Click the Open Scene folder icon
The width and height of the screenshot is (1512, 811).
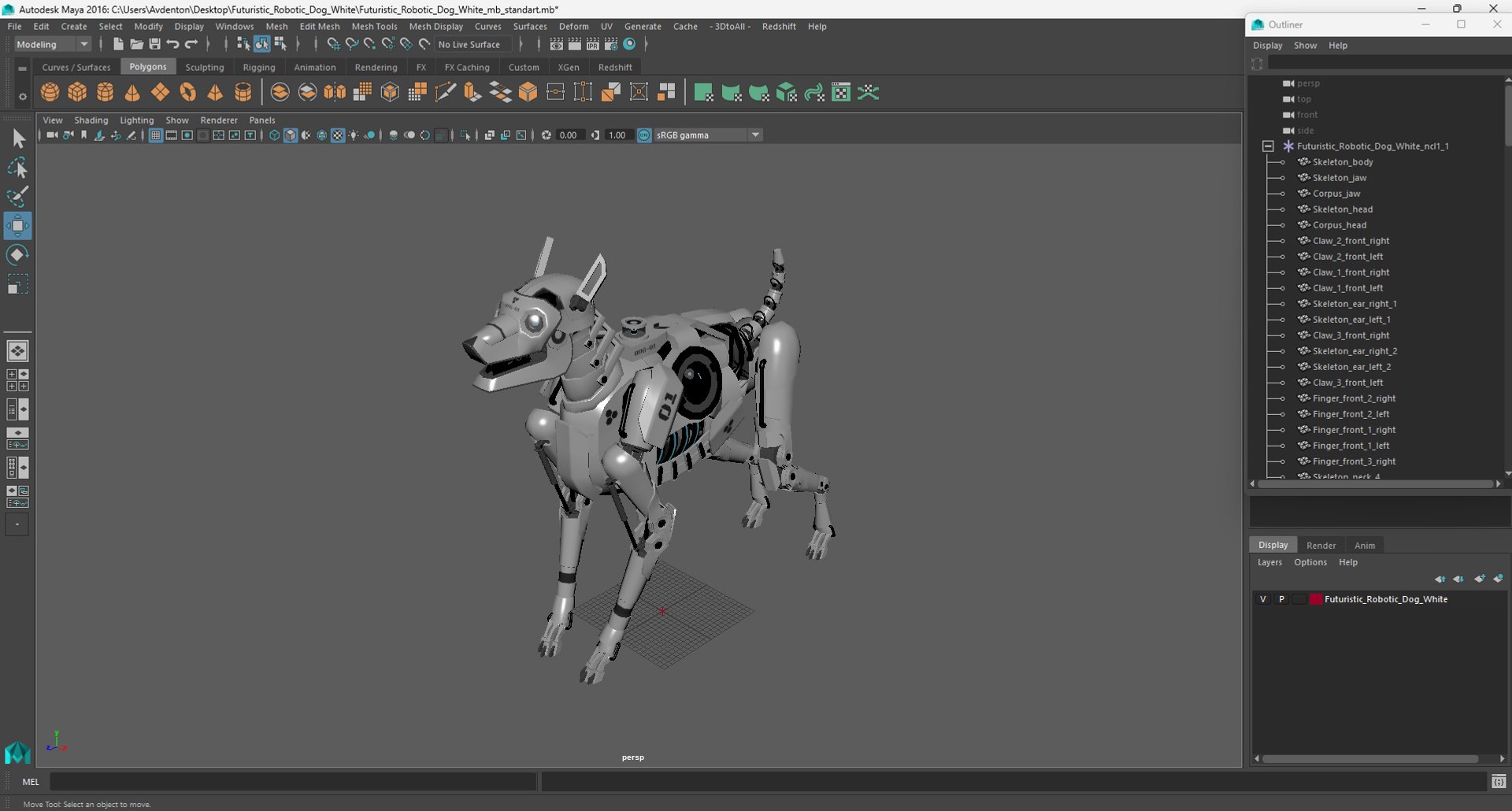click(x=136, y=44)
